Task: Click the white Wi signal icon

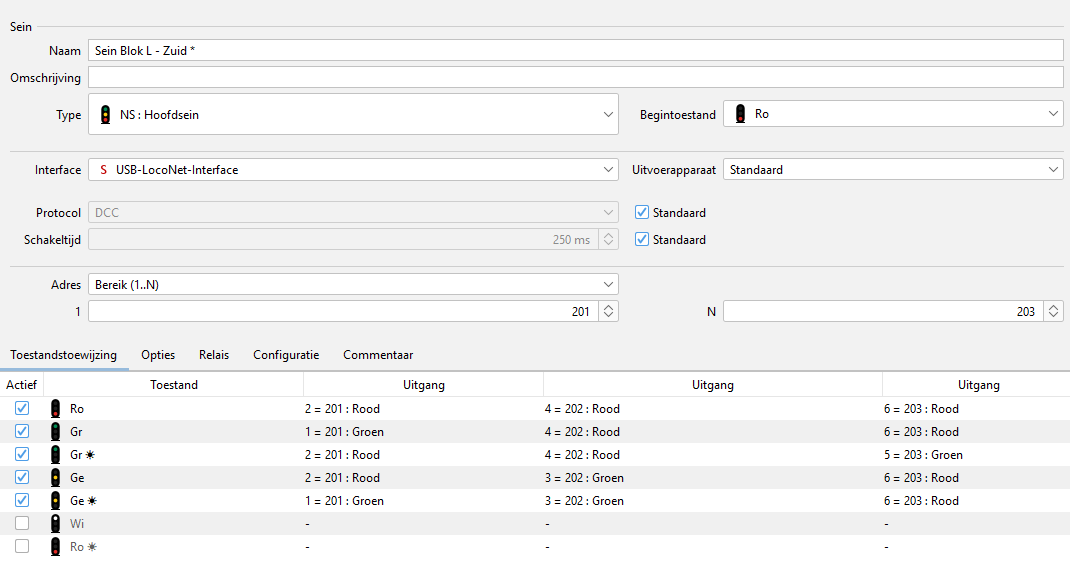Action: click(56, 524)
